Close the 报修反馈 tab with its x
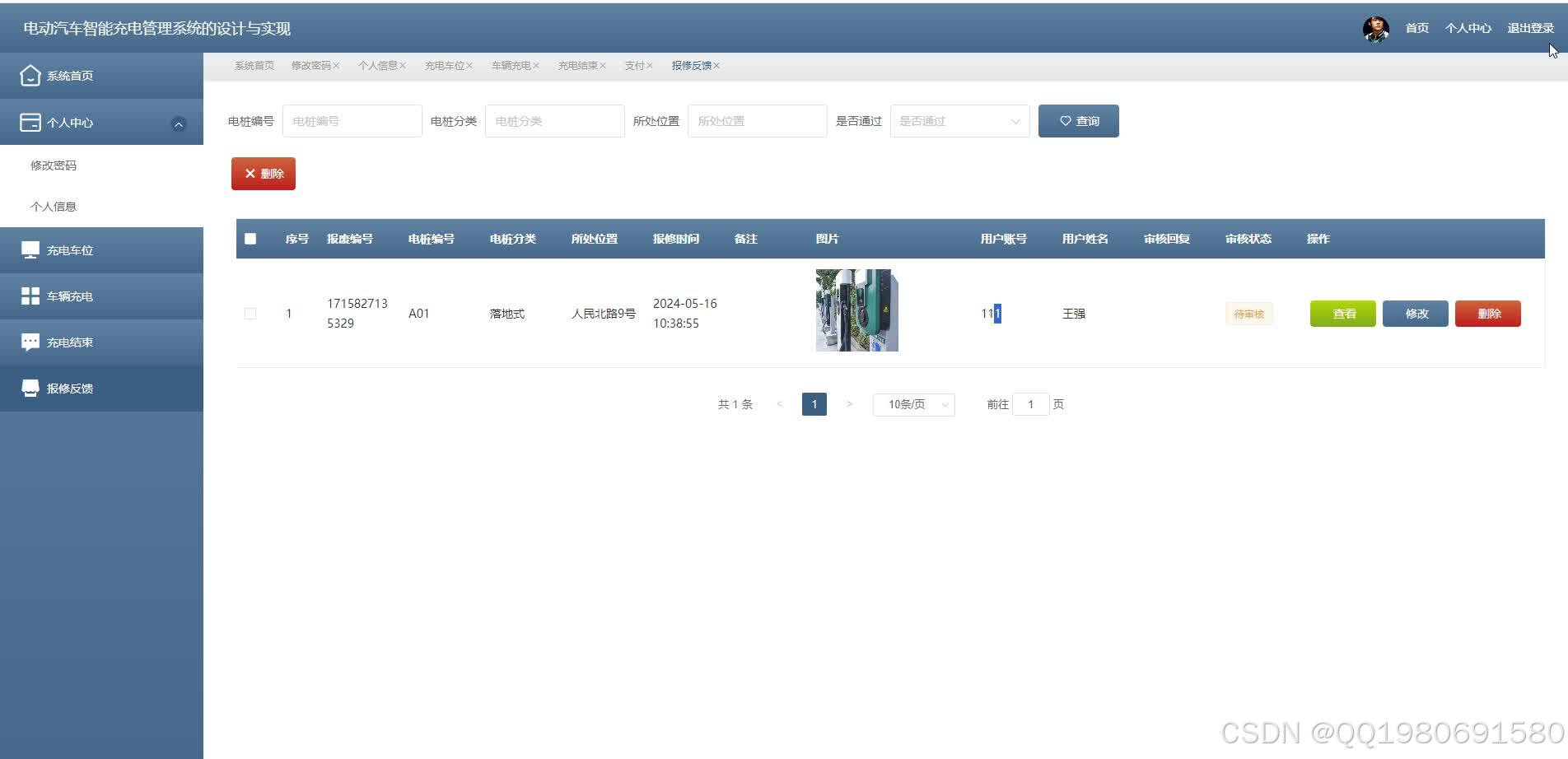This screenshot has width=1568, height=759. (x=716, y=66)
